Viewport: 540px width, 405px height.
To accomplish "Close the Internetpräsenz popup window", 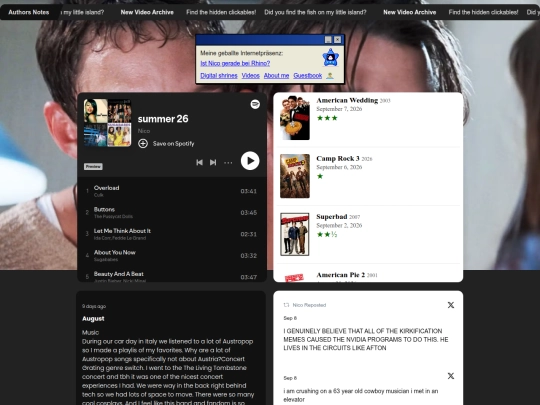I will 338,40.
